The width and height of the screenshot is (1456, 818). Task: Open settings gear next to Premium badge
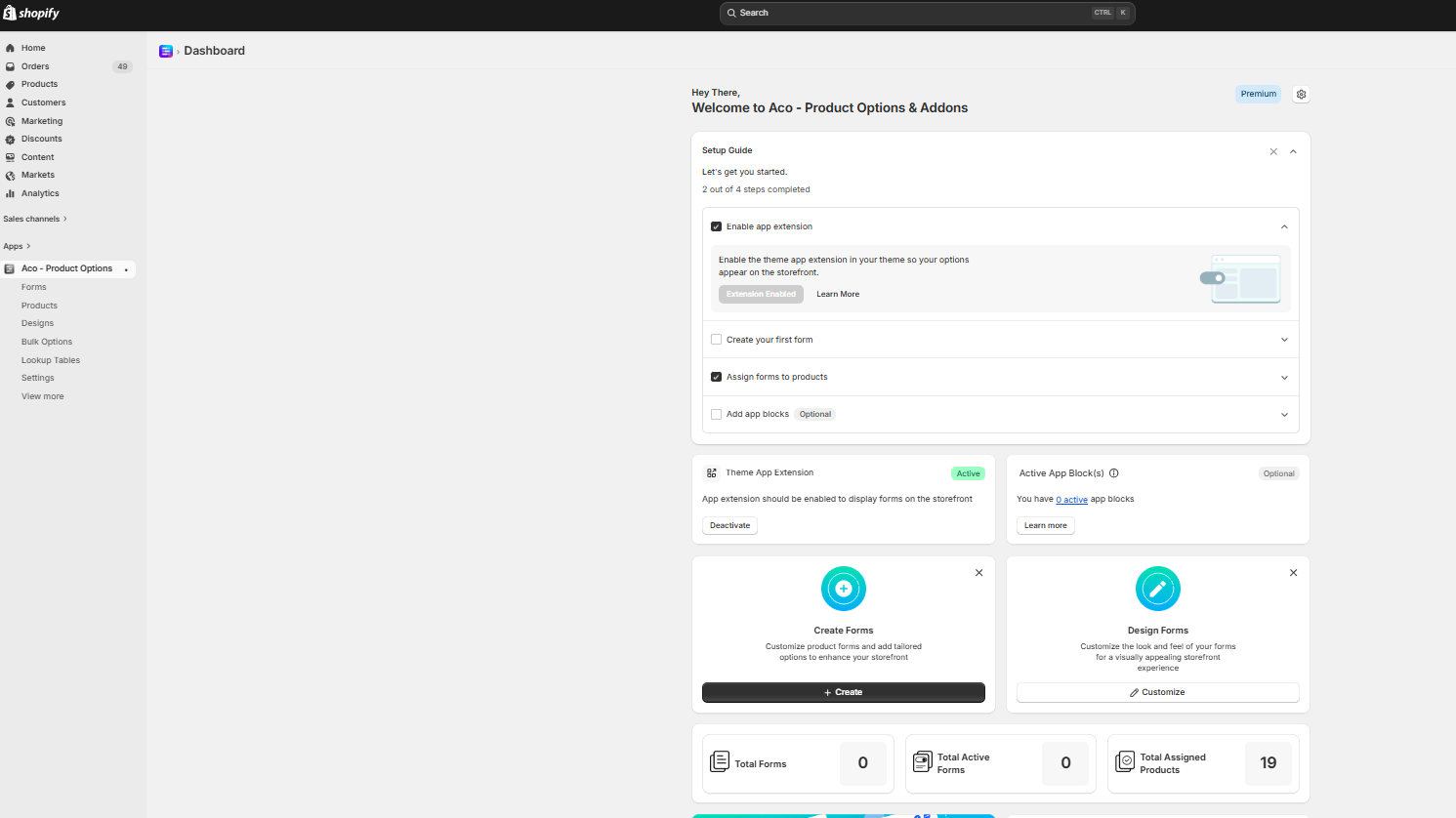click(1301, 95)
